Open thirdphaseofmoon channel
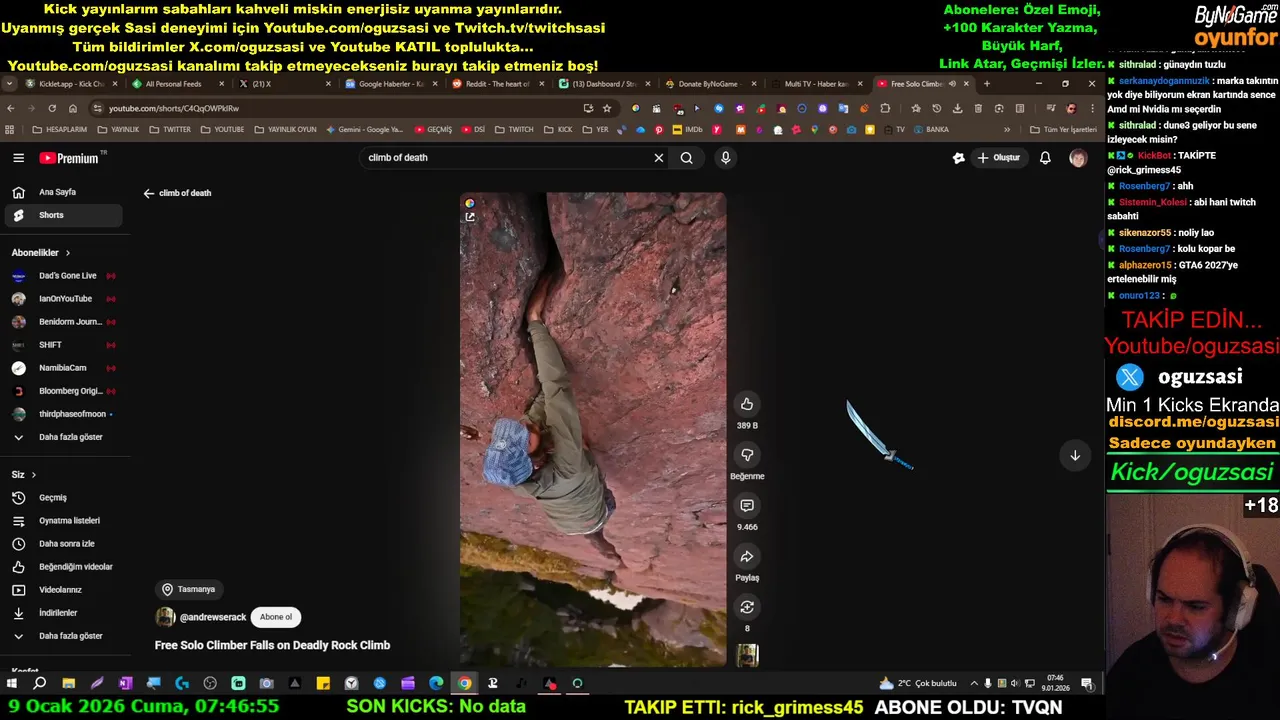Image resolution: width=1280 pixels, height=720 pixels. tap(62, 414)
